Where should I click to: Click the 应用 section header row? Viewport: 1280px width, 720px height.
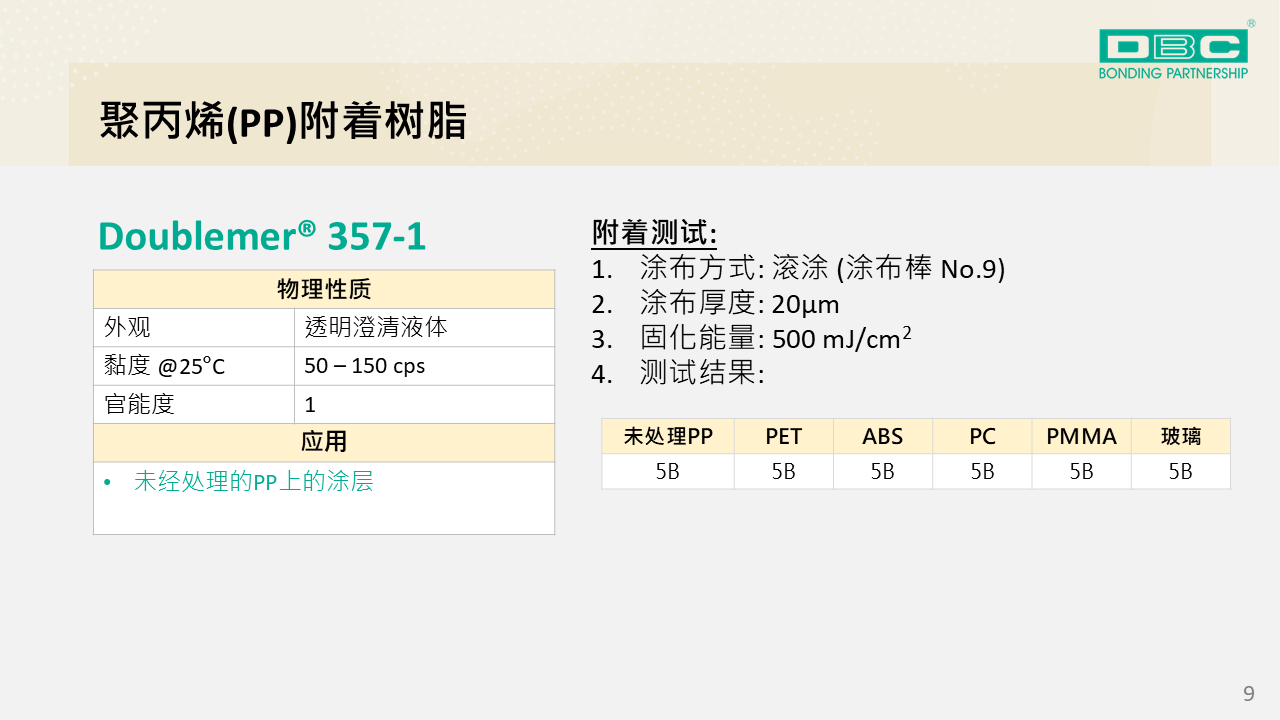click(324, 442)
